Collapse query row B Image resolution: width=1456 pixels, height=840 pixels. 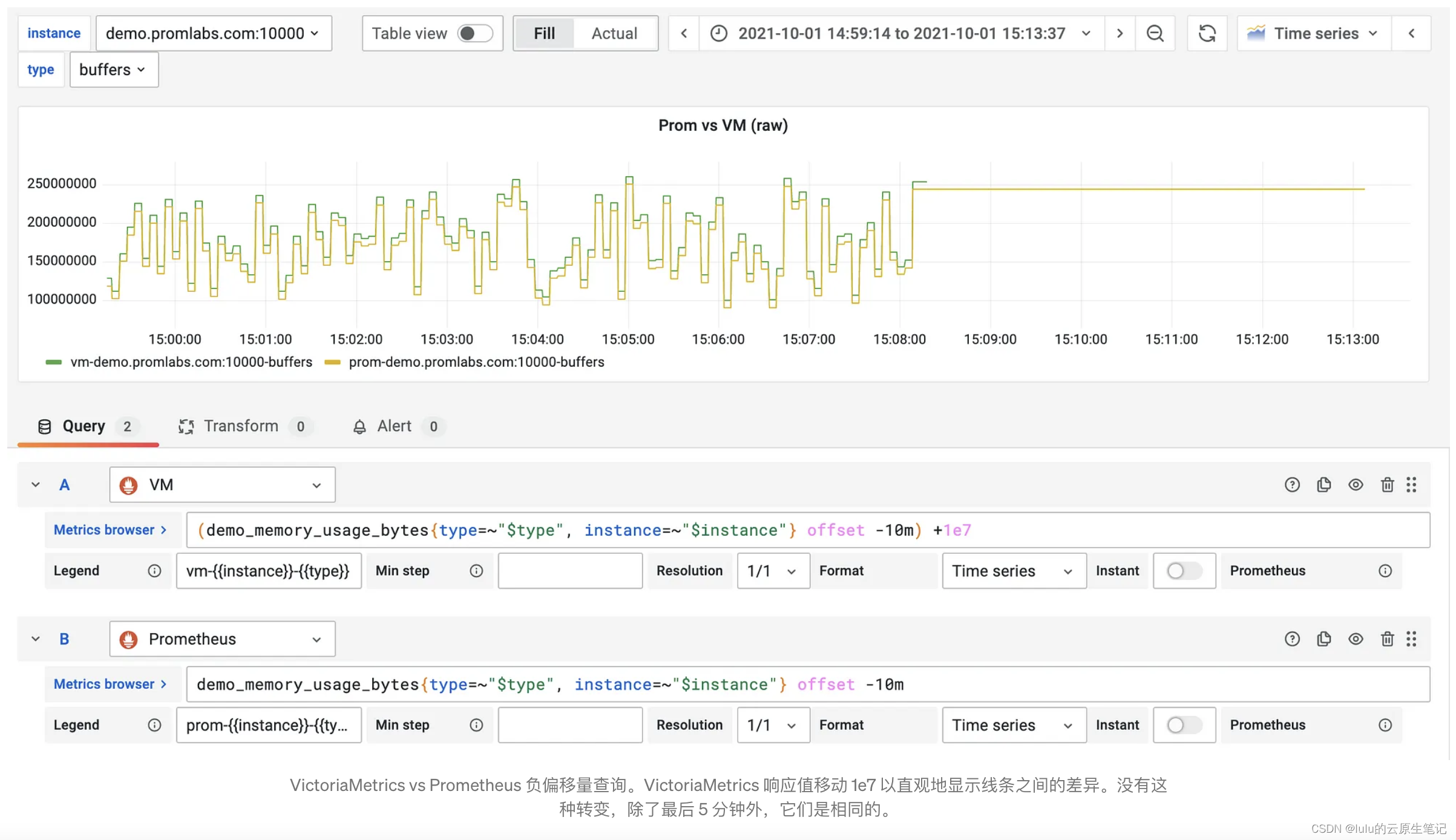(x=36, y=639)
